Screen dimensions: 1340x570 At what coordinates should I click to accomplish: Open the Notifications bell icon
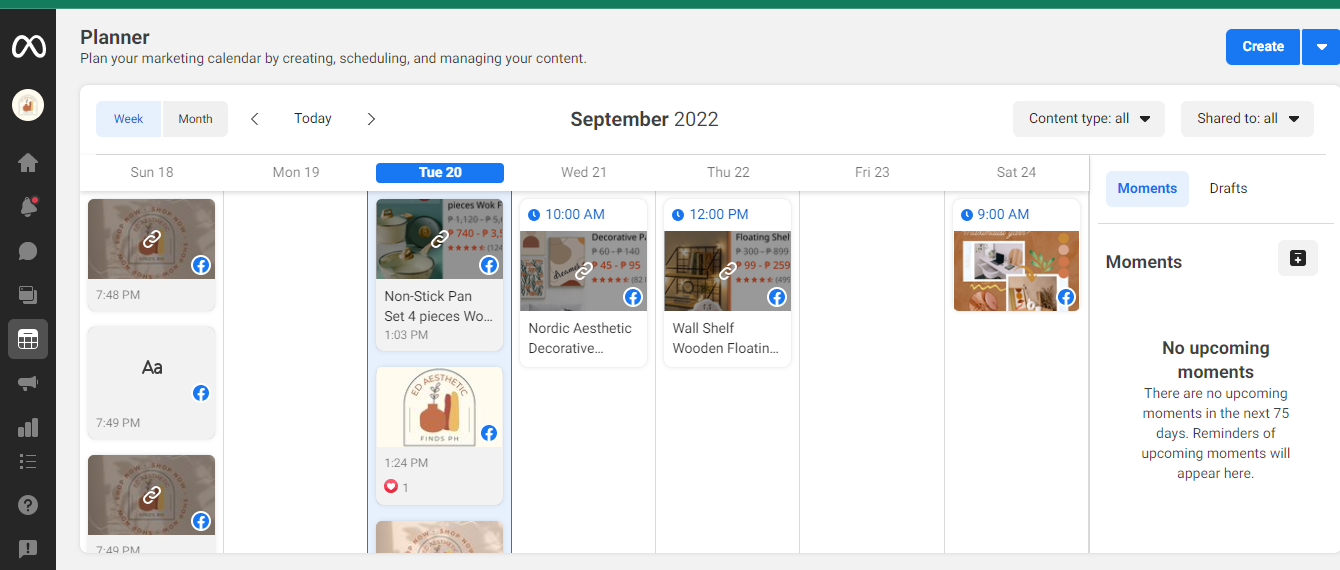(28, 207)
